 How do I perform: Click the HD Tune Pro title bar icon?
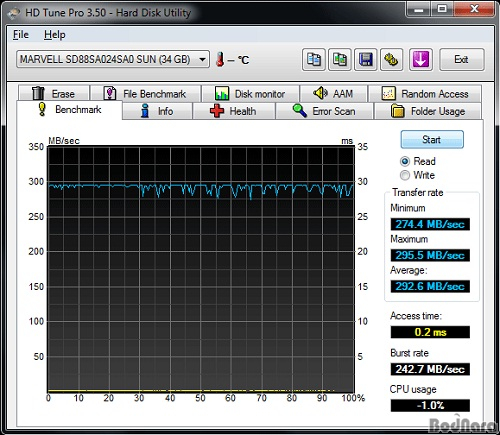(14, 13)
